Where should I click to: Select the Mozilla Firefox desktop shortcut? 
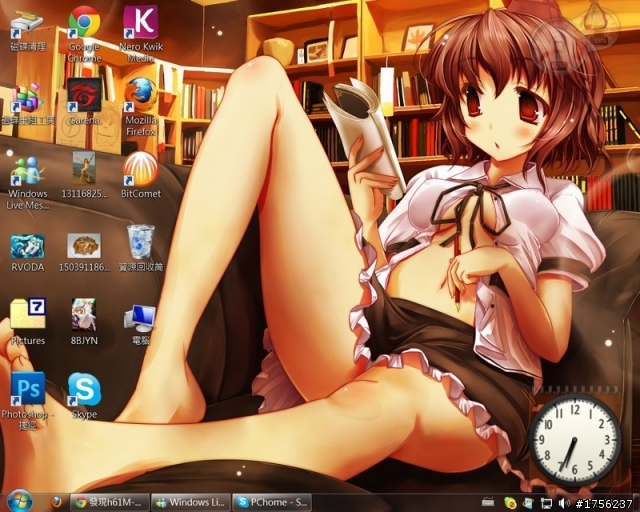(141, 107)
